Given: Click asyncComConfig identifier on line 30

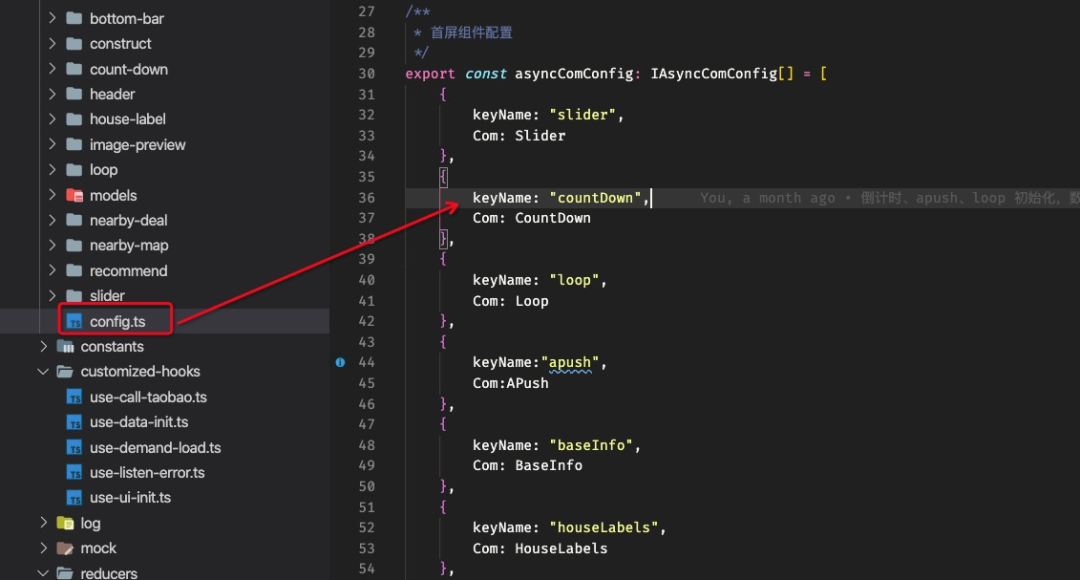Looking at the screenshot, I should click(574, 74).
